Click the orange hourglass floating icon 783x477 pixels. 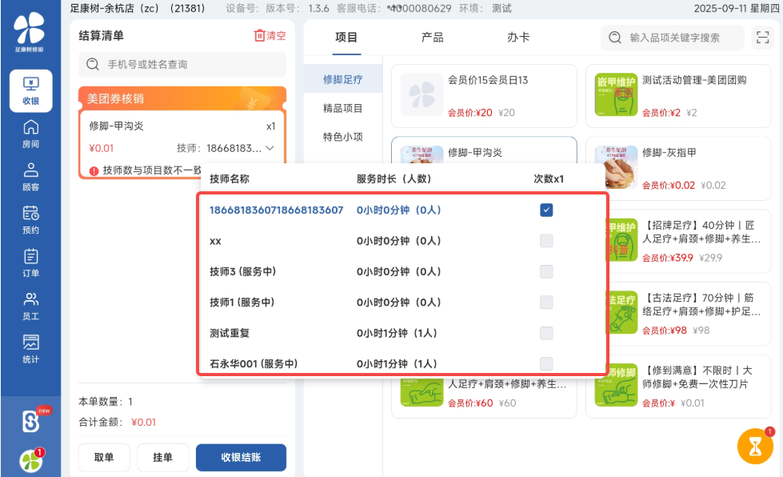pyautogui.click(x=755, y=446)
